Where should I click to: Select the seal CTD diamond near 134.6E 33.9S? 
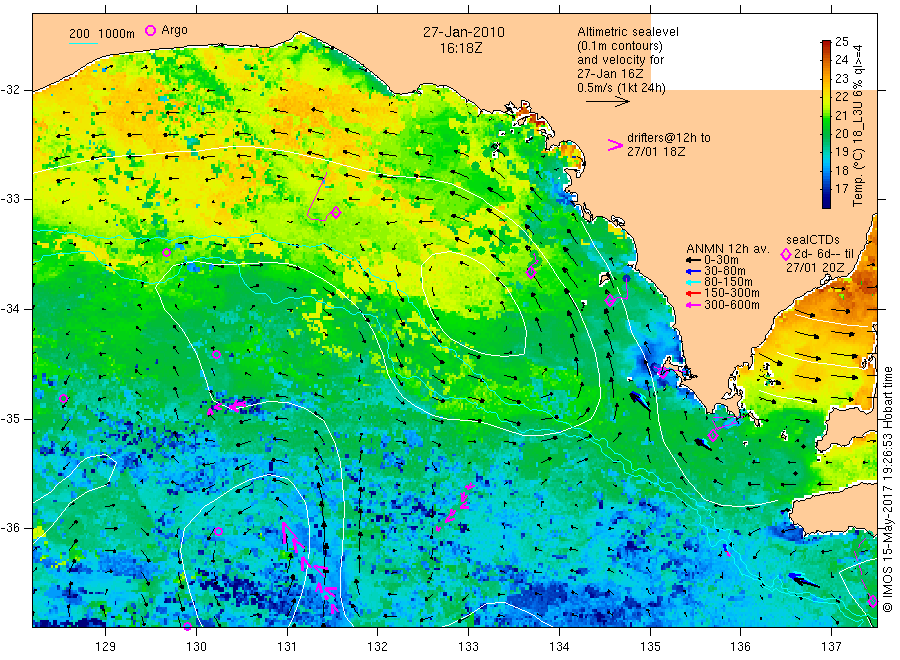610,301
